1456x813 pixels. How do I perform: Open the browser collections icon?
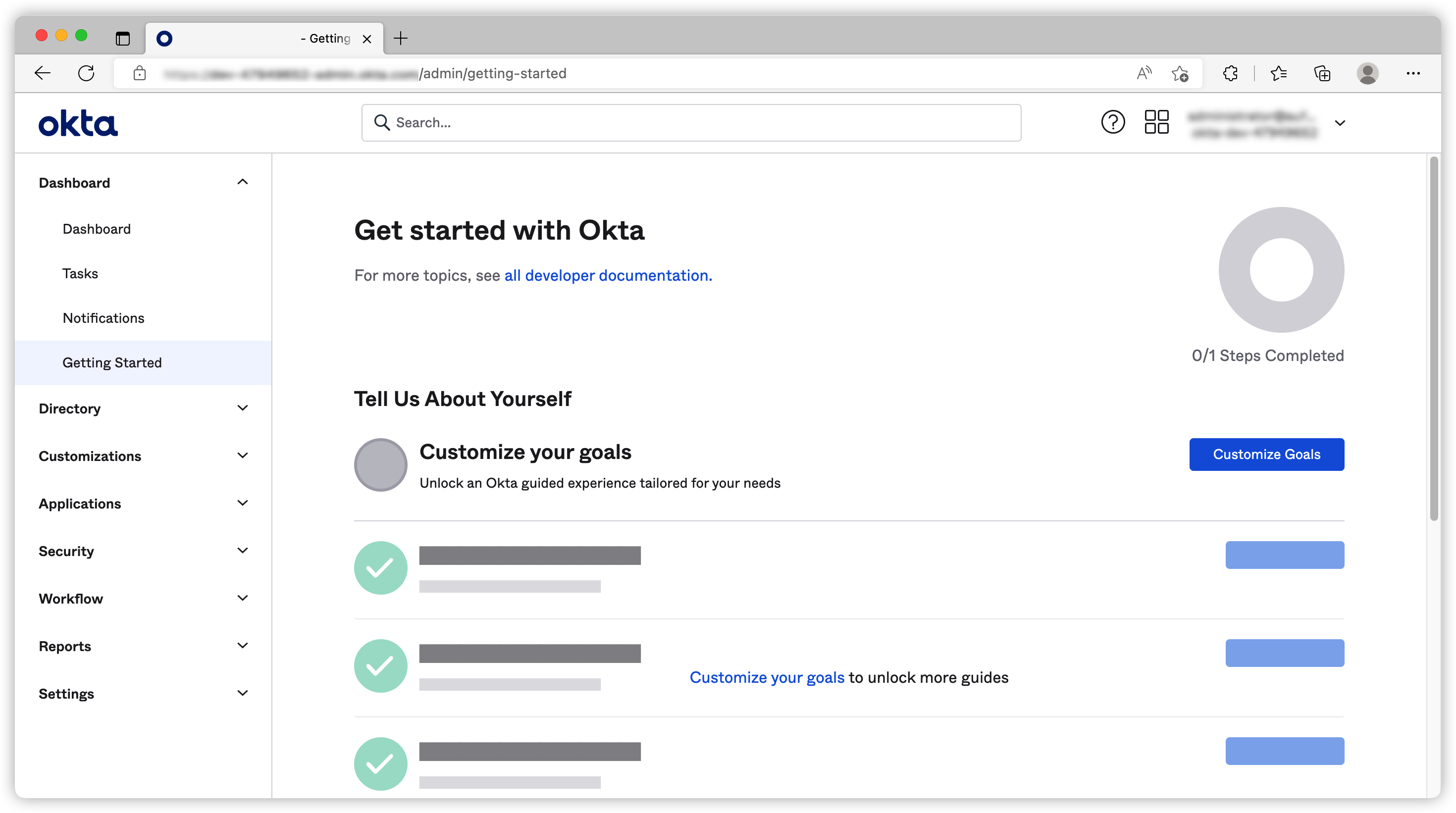coord(1322,73)
